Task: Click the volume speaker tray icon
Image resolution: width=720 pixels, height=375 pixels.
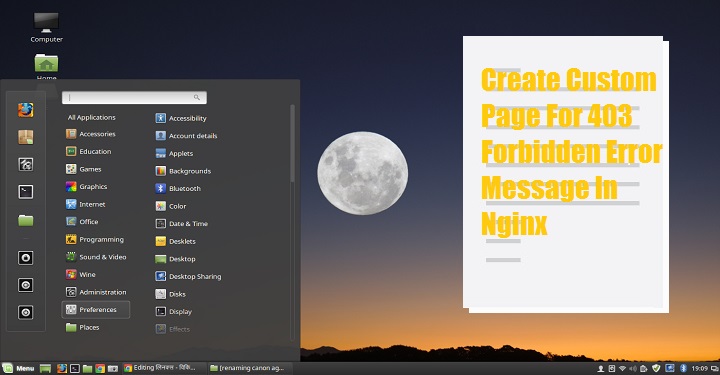Action: pyautogui.click(x=633, y=368)
